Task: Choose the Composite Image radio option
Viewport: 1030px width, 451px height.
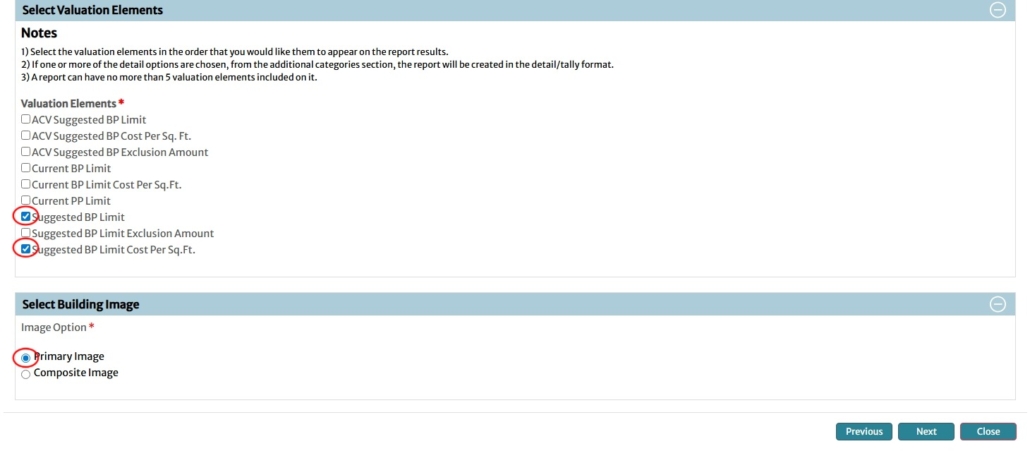Action: coord(26,373)
